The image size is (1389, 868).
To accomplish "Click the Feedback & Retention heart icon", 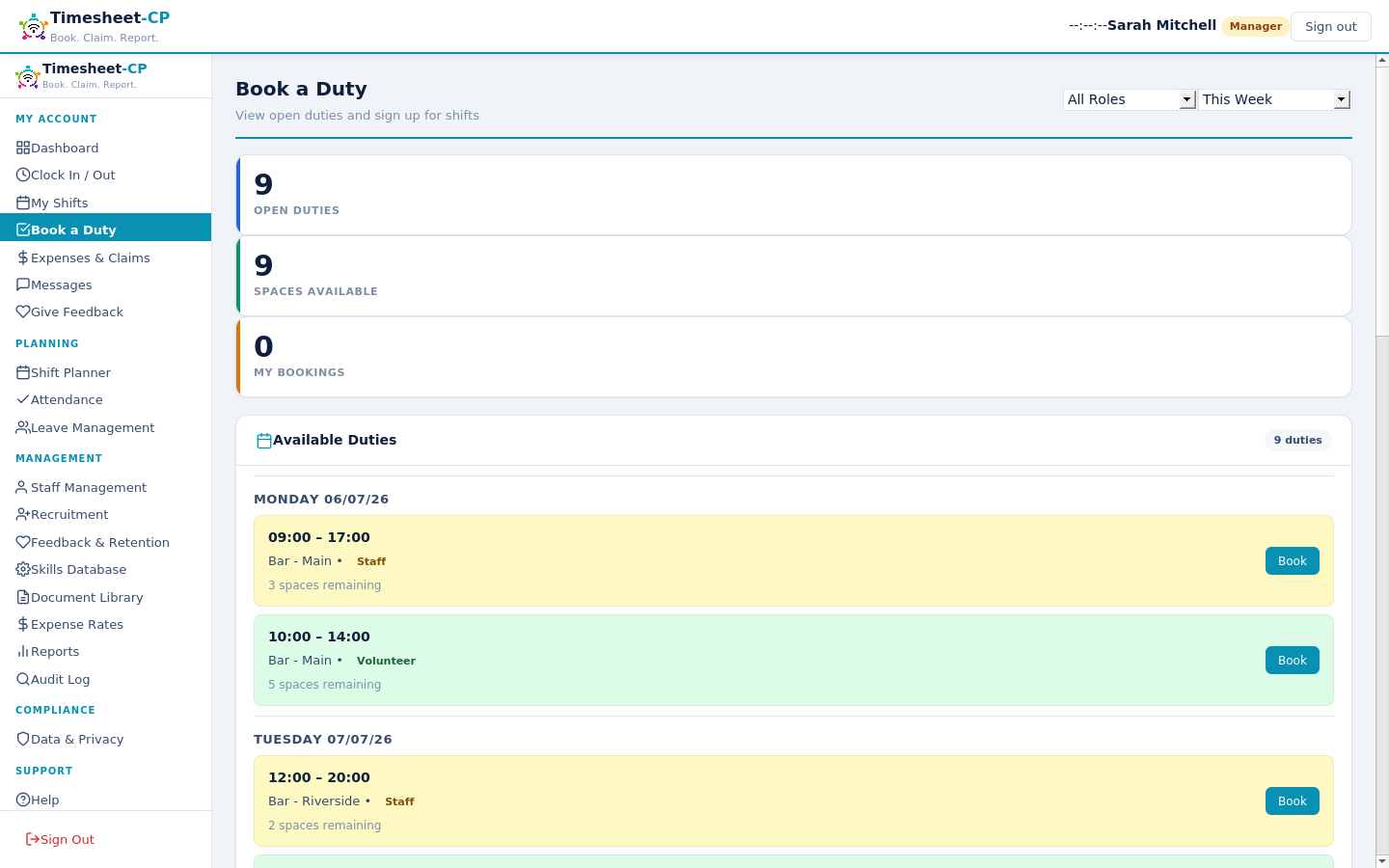I will point(23,542).
